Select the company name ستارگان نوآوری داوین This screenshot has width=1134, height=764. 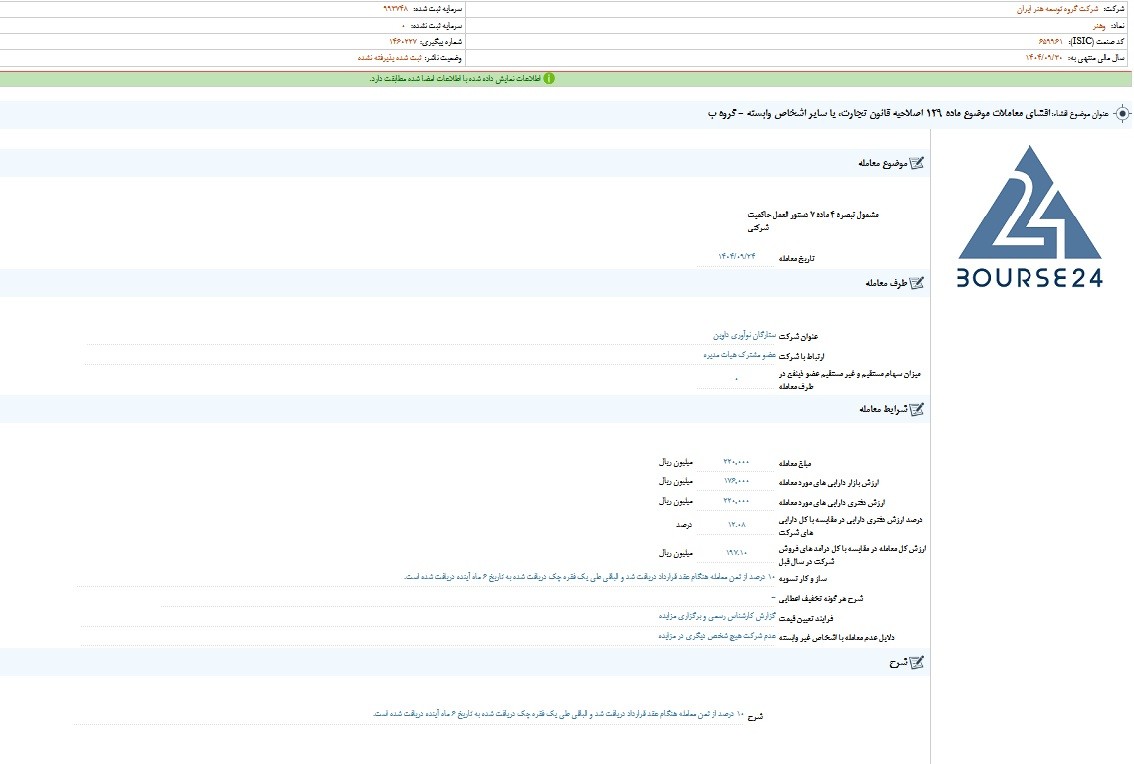[744, 336]
